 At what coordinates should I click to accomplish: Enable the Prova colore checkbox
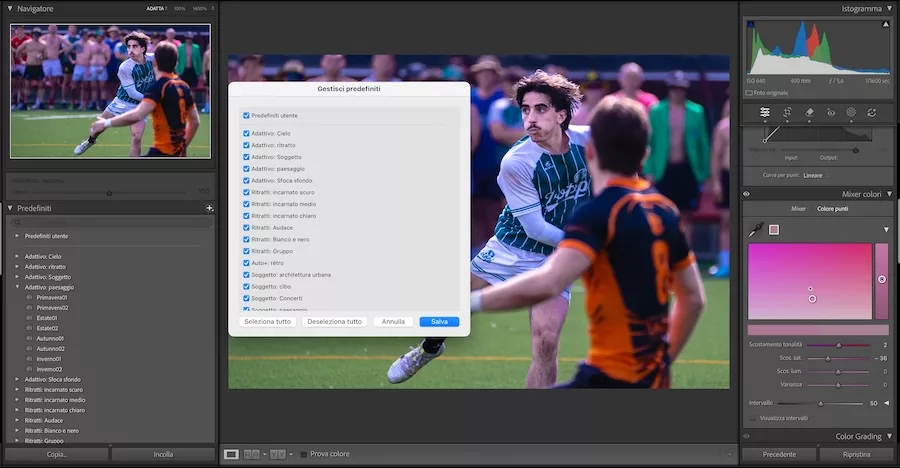click(x=304, y=454)
